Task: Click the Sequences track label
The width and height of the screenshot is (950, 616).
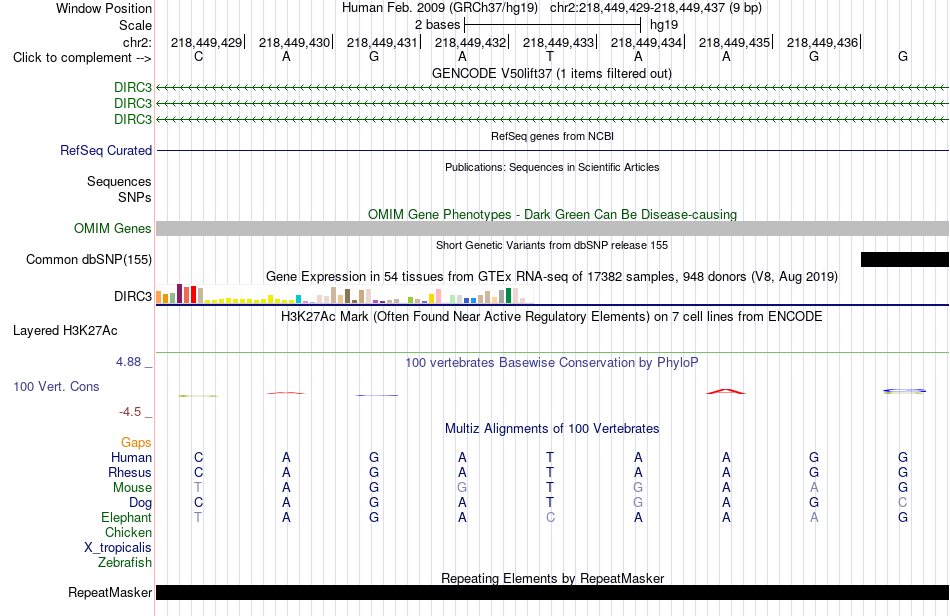Action: [119, 181]
